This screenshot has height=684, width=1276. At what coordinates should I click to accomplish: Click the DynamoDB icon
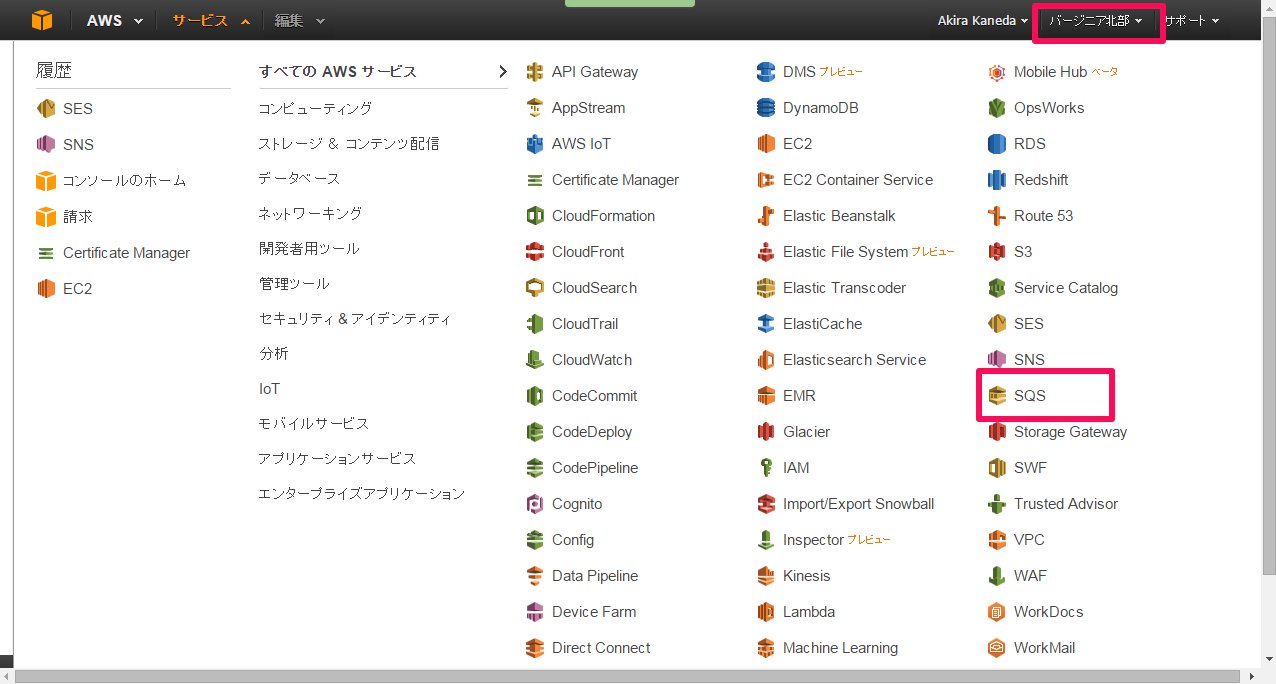coord(766,108)
